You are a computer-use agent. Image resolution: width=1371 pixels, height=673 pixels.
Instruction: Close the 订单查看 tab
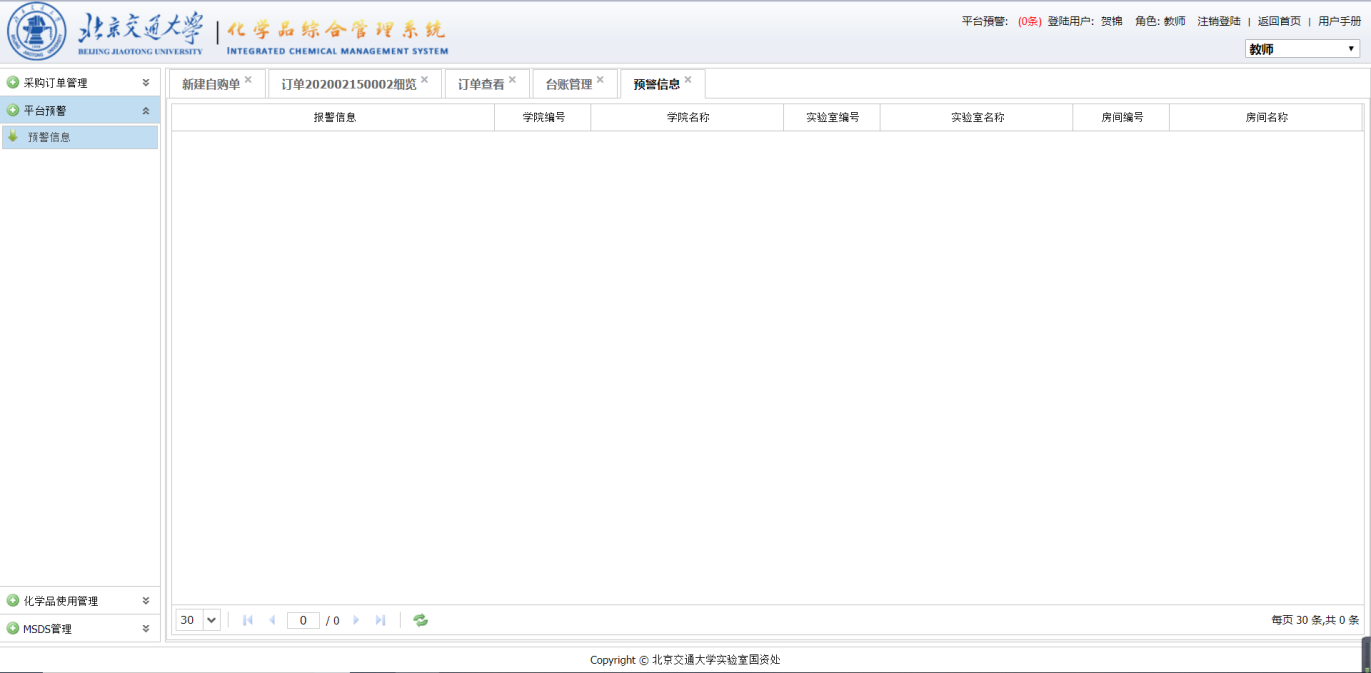tap(512, 80)
